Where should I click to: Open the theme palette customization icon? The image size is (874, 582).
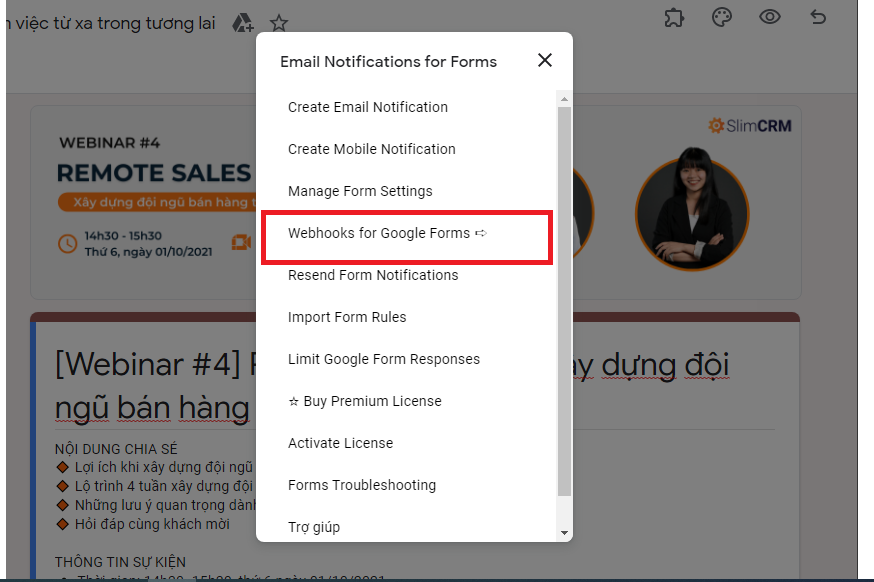[722, 17]
